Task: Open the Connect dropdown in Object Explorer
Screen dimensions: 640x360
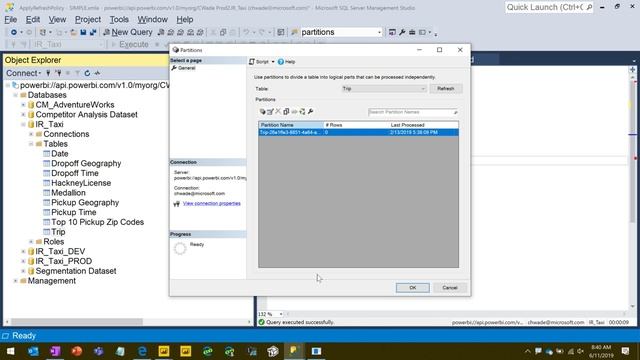Action: 23,73
